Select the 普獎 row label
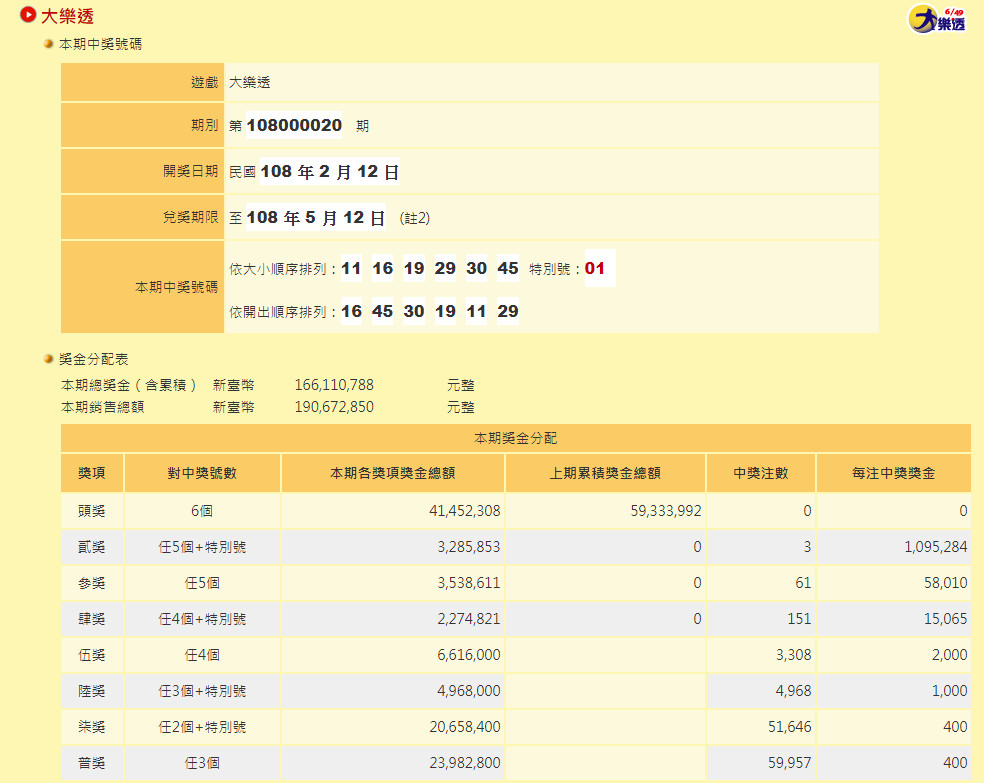This screenshot has height=783, width=984. click(92, 764)
